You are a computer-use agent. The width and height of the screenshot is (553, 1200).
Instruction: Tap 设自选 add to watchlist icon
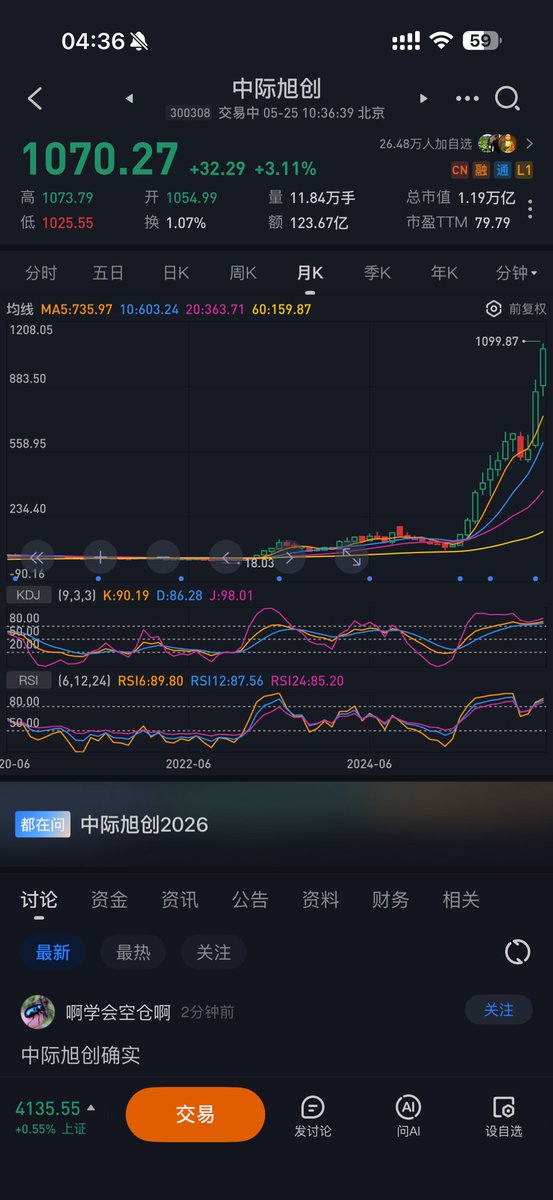(x=503, y=1116)
